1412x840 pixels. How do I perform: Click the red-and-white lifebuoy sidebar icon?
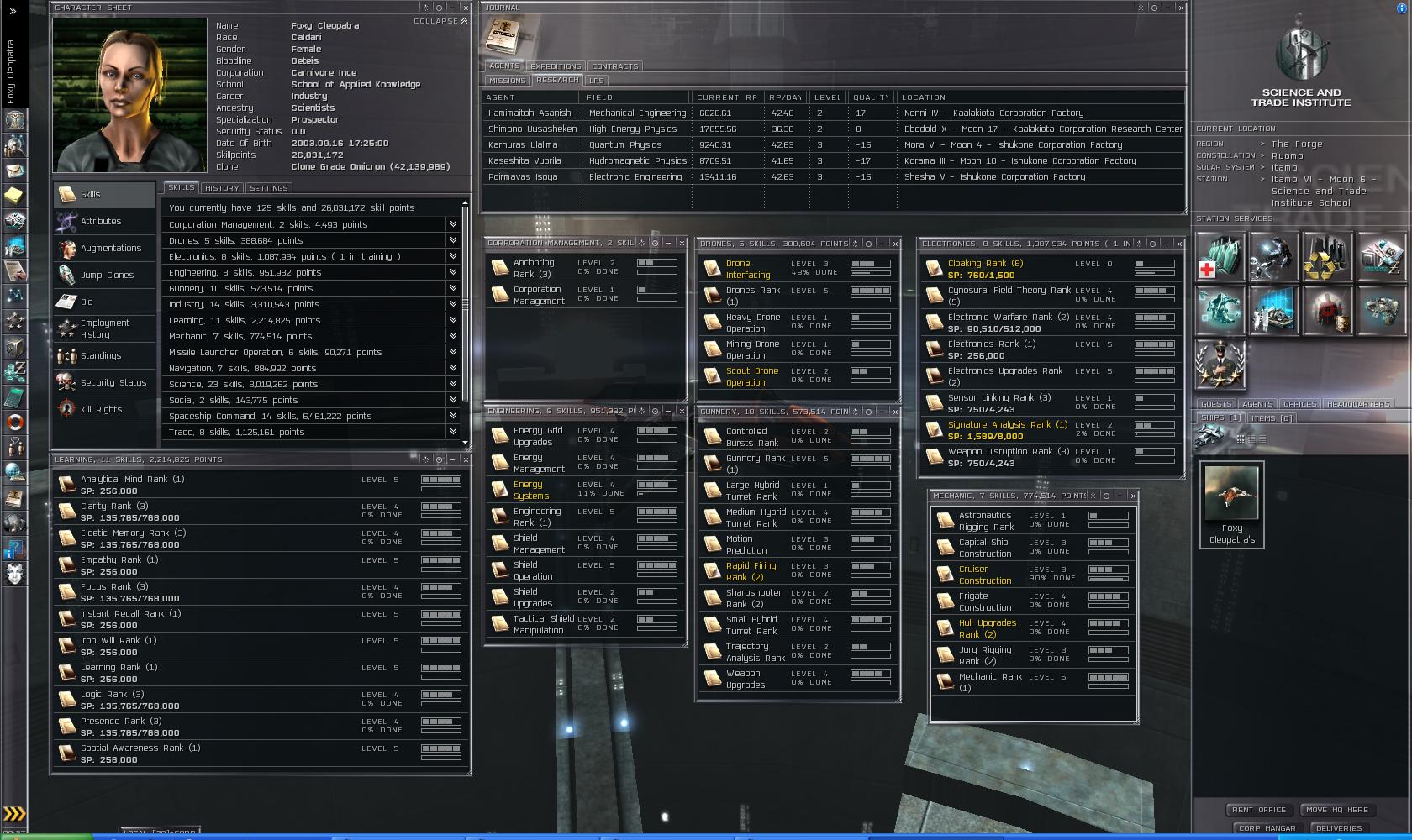(14, 422)
